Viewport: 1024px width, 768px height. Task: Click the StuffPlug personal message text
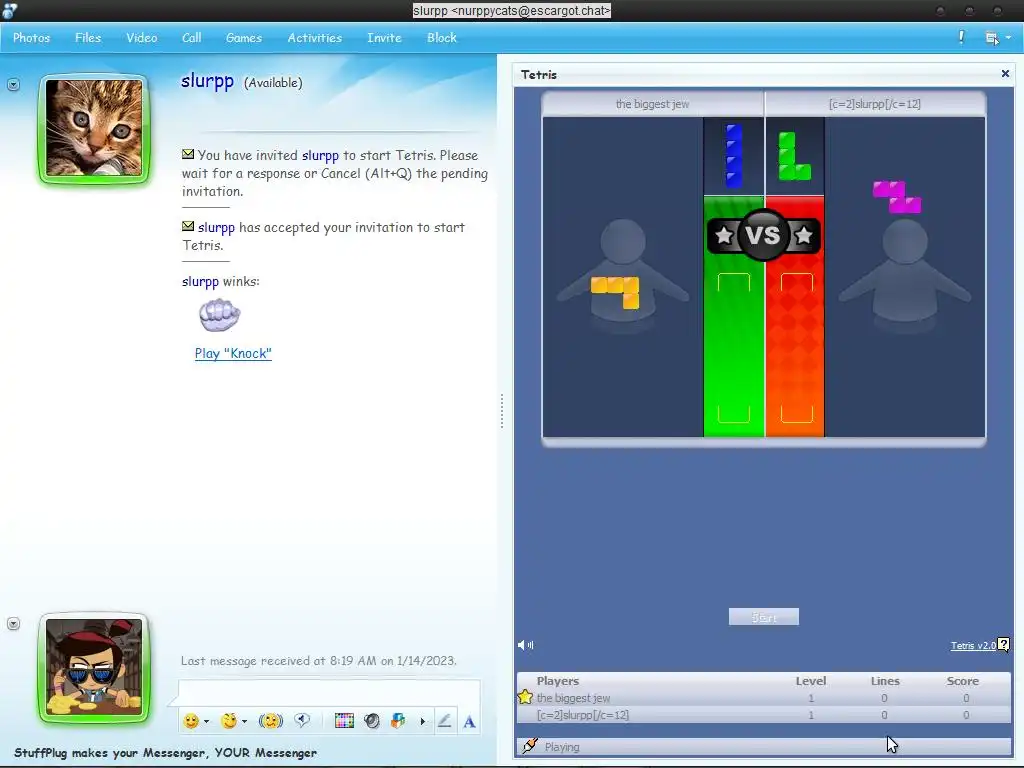pos(165,753)
